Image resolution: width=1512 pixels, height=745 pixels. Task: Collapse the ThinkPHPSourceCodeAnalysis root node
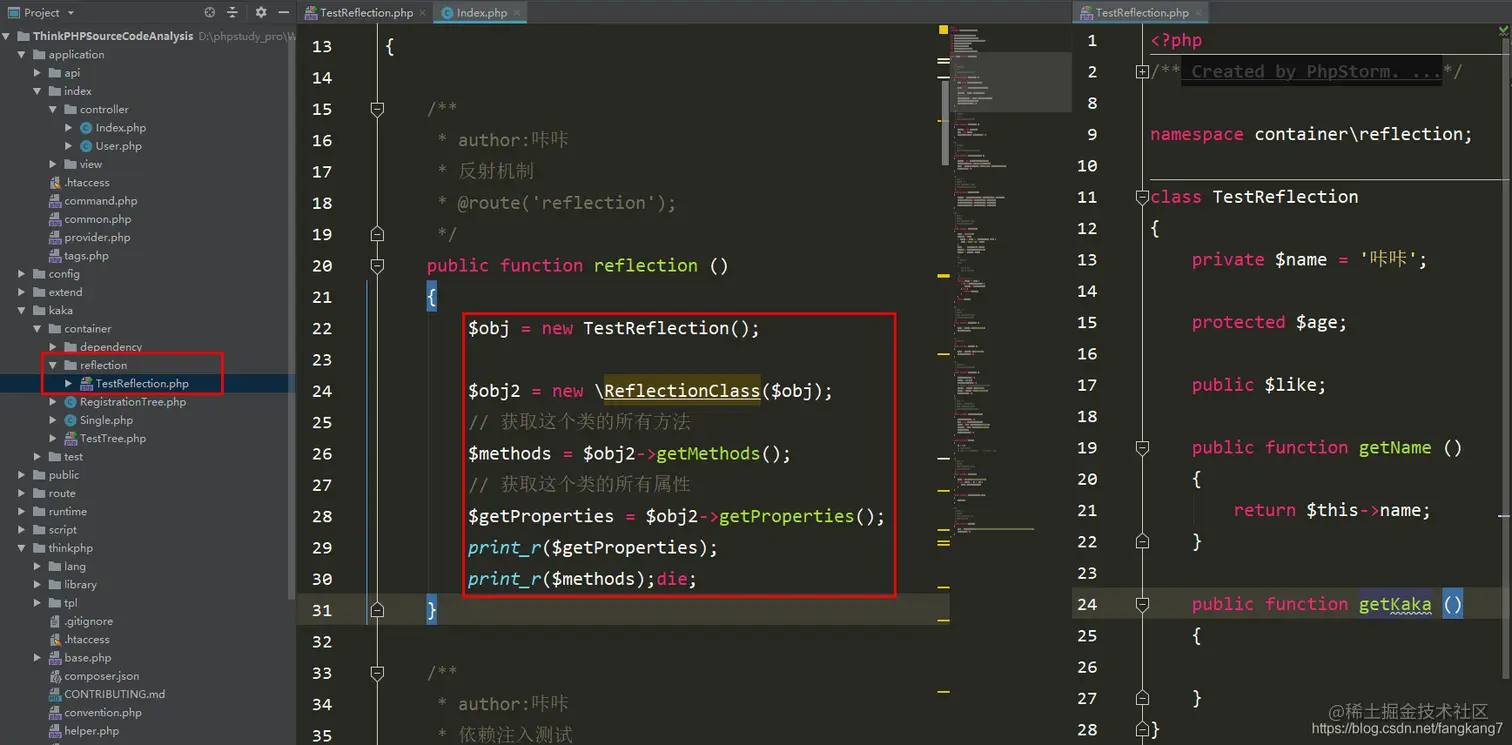click(x=8, y=36)
